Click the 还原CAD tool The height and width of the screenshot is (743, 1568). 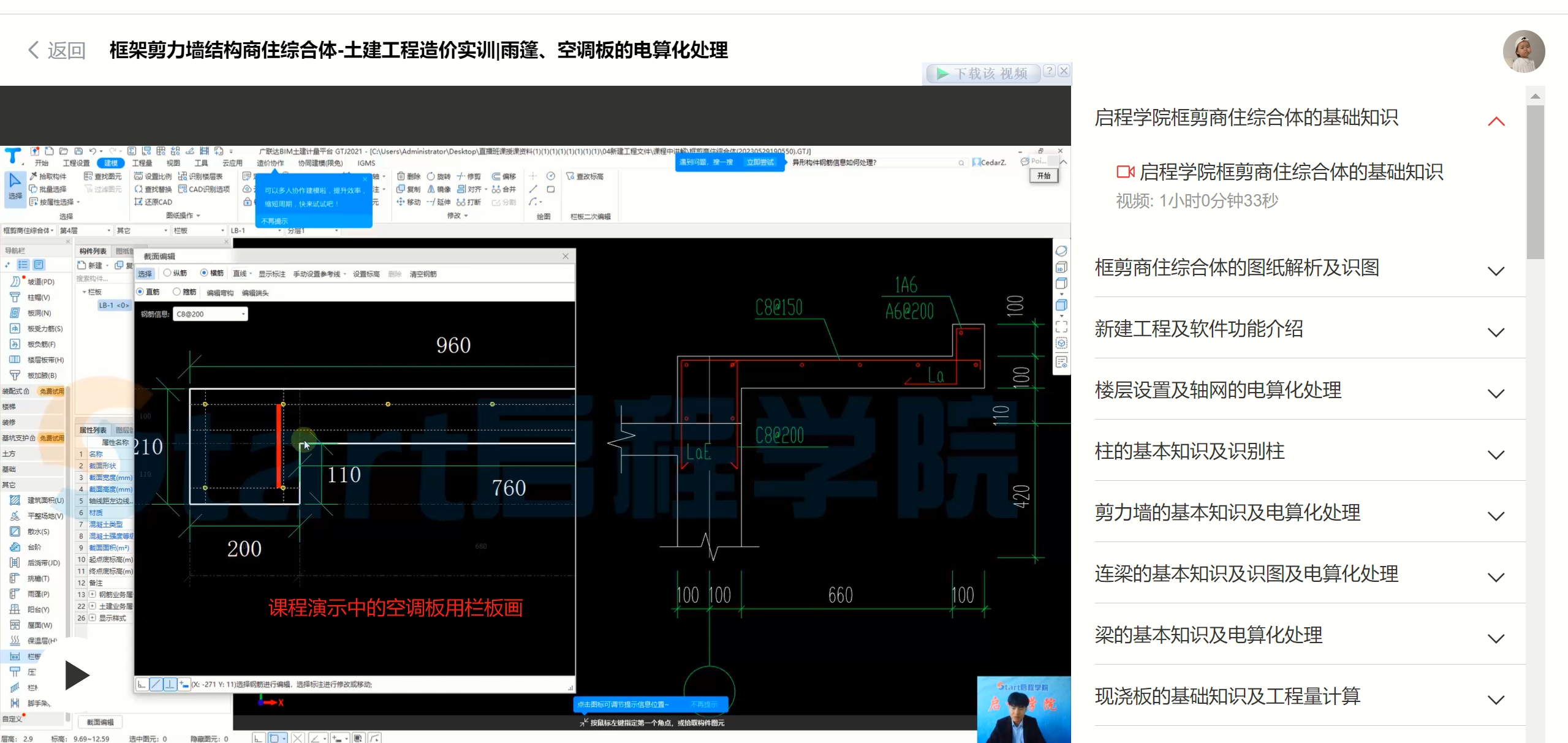[153, 202]
